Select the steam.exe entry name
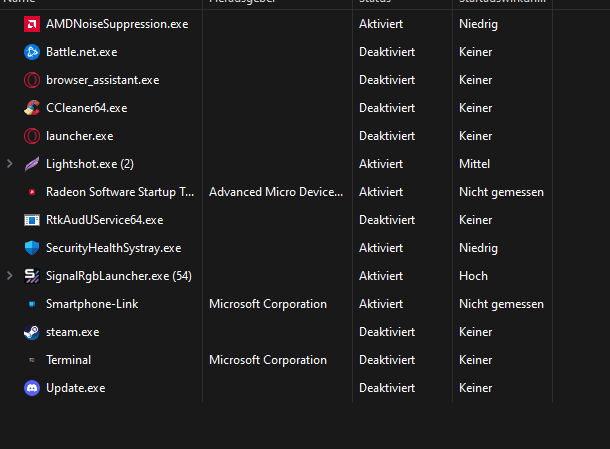Screen dimensions: 610x449 coord(73,332)
